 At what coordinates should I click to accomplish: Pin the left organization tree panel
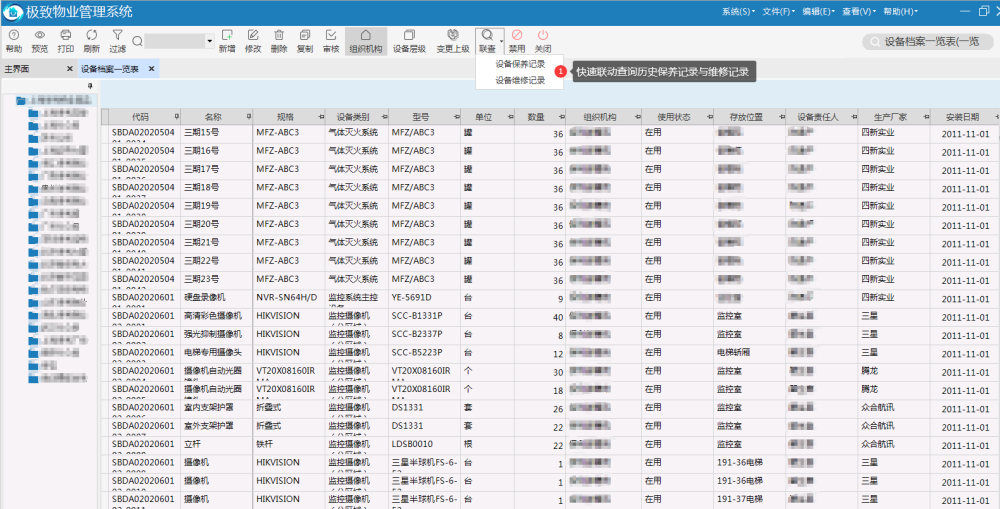tap(90, 85)
